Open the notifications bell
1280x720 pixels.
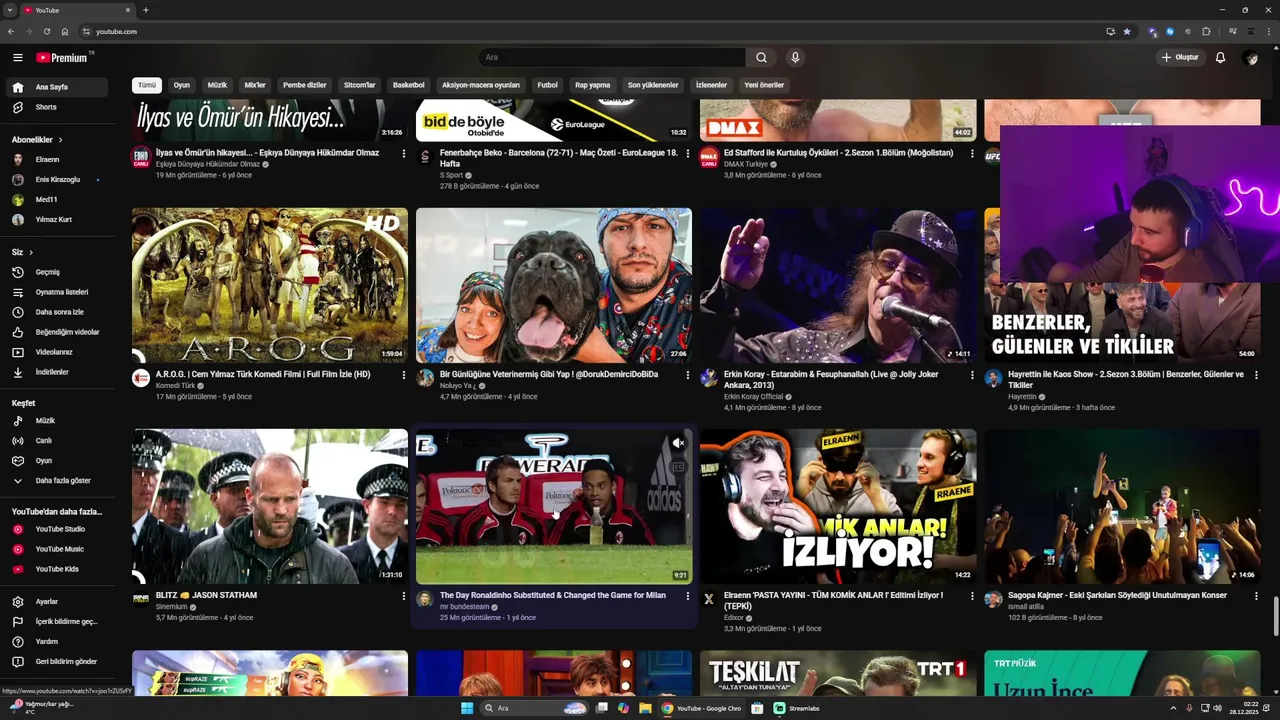(1220, 57)
